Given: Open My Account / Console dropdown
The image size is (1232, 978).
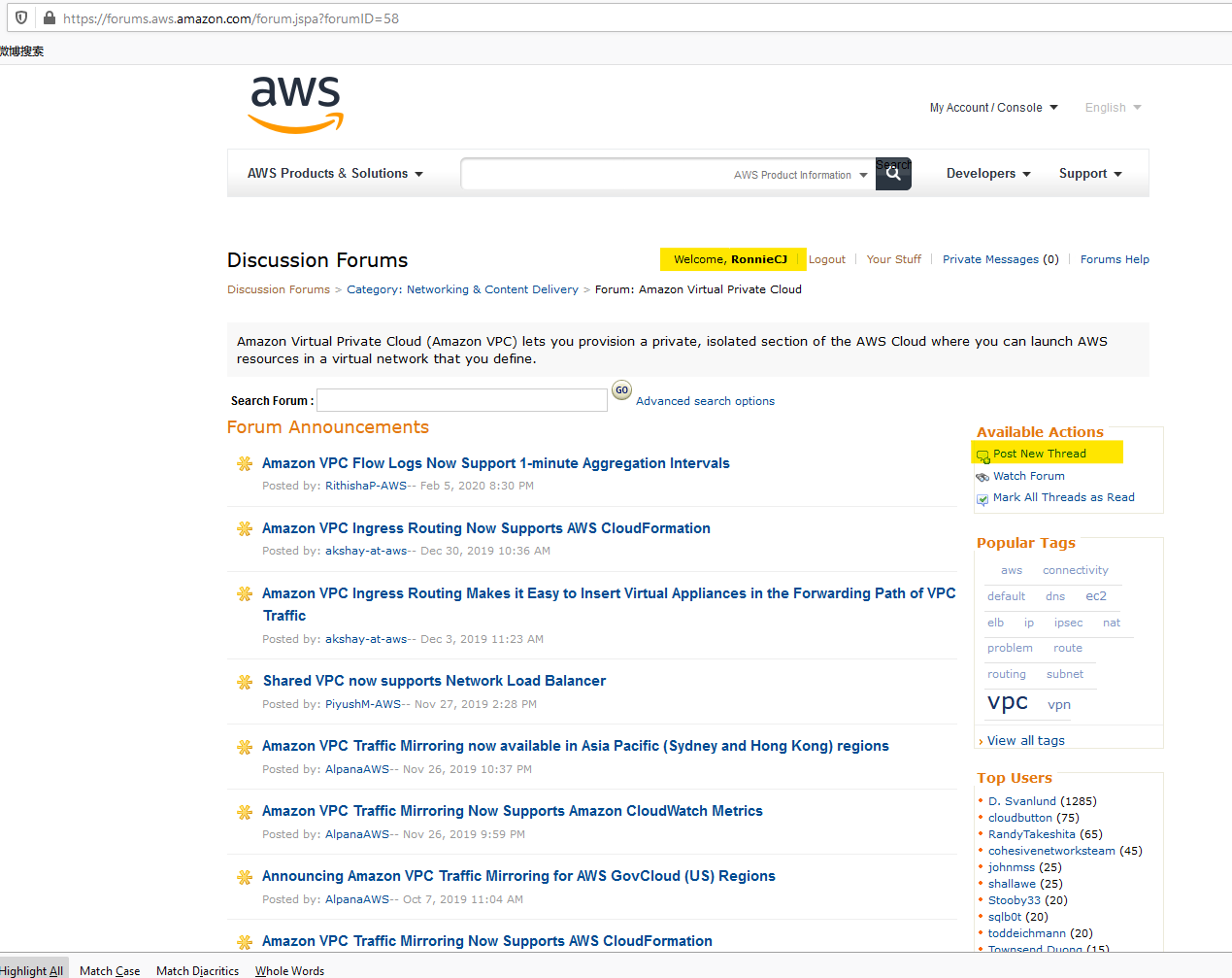Looking at the screenshot, I should click(x=993, y=108).
